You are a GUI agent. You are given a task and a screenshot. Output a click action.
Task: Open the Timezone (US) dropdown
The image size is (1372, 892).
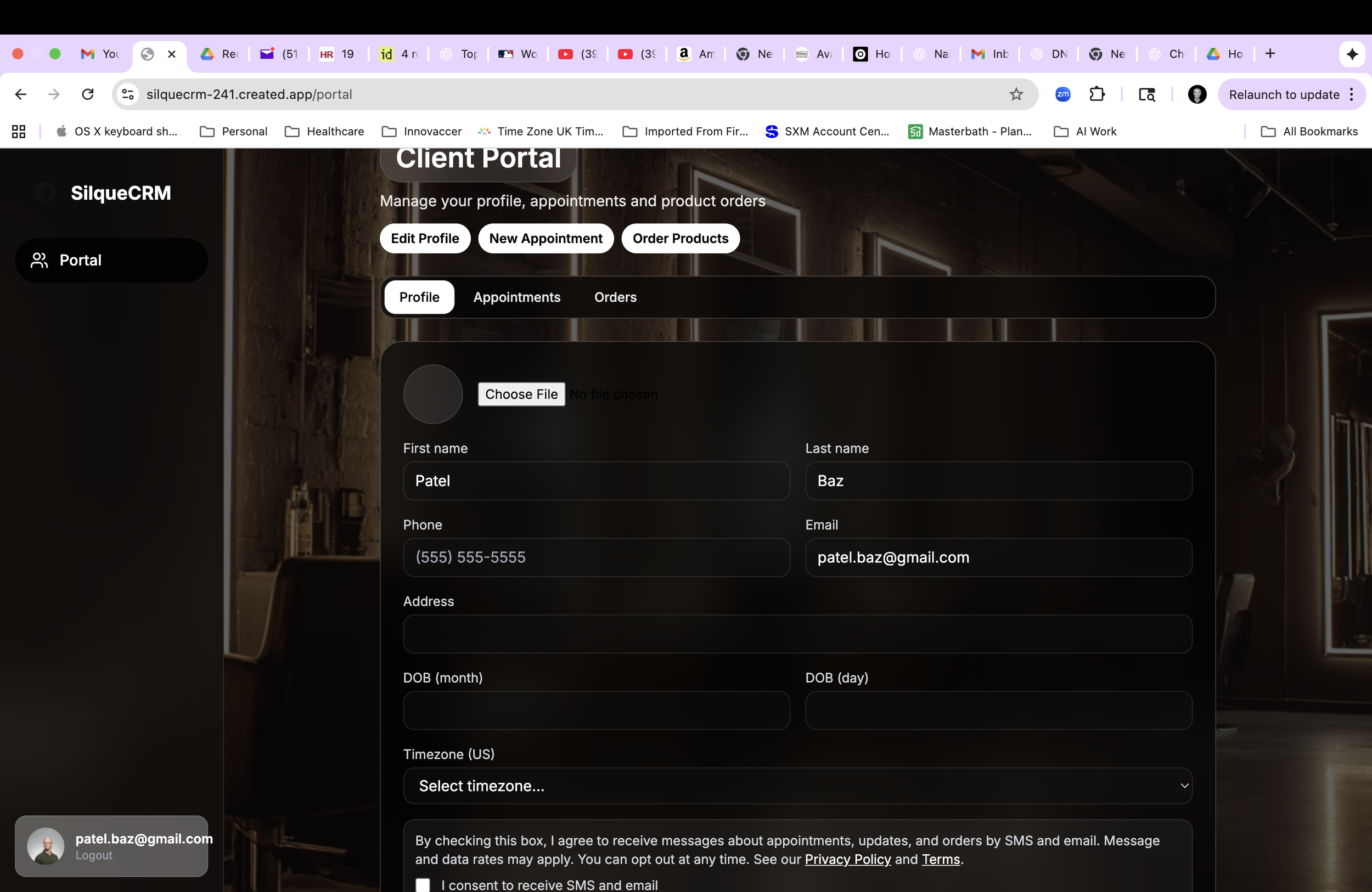797,786
